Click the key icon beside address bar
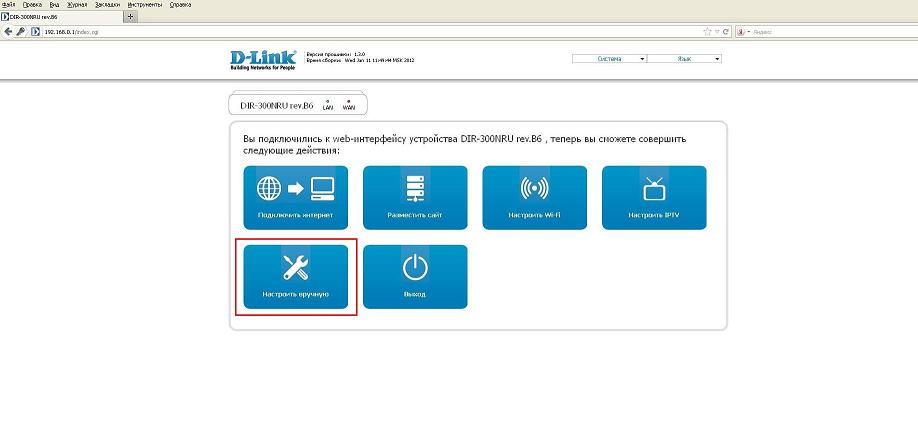Viewport: 918px width, 438px height. [x=21, y=32]
